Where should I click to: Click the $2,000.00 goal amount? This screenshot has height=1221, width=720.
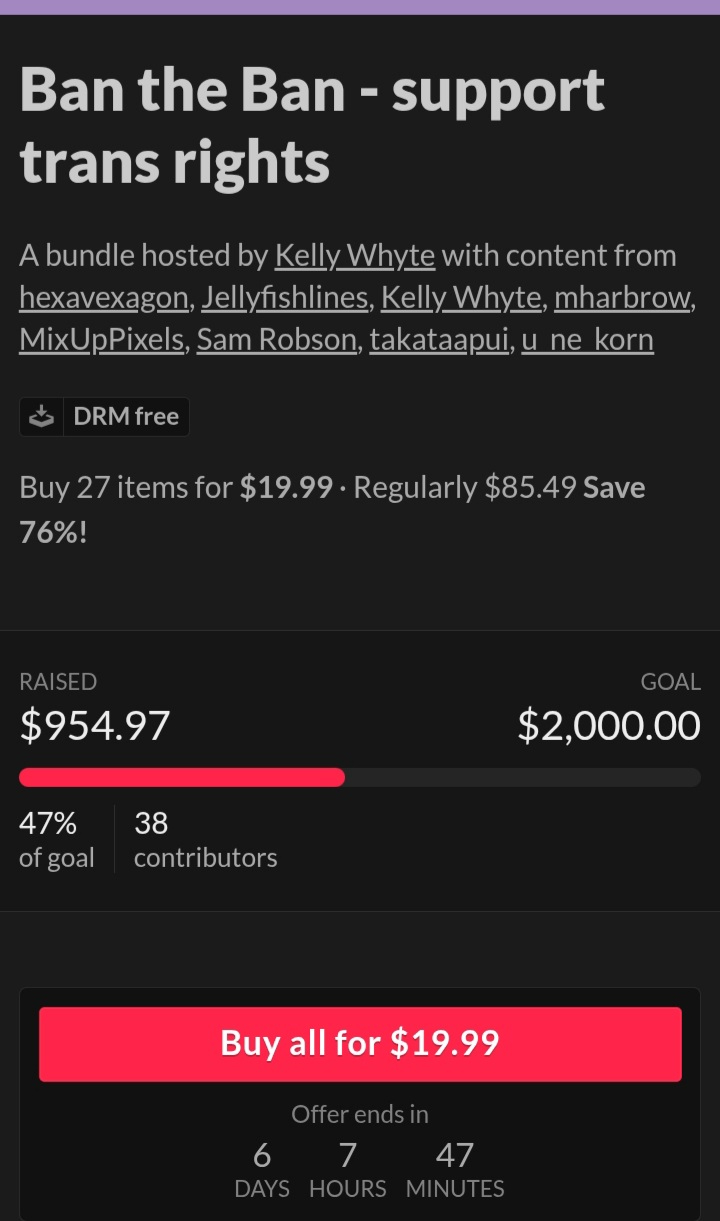[x=608, y=725]
